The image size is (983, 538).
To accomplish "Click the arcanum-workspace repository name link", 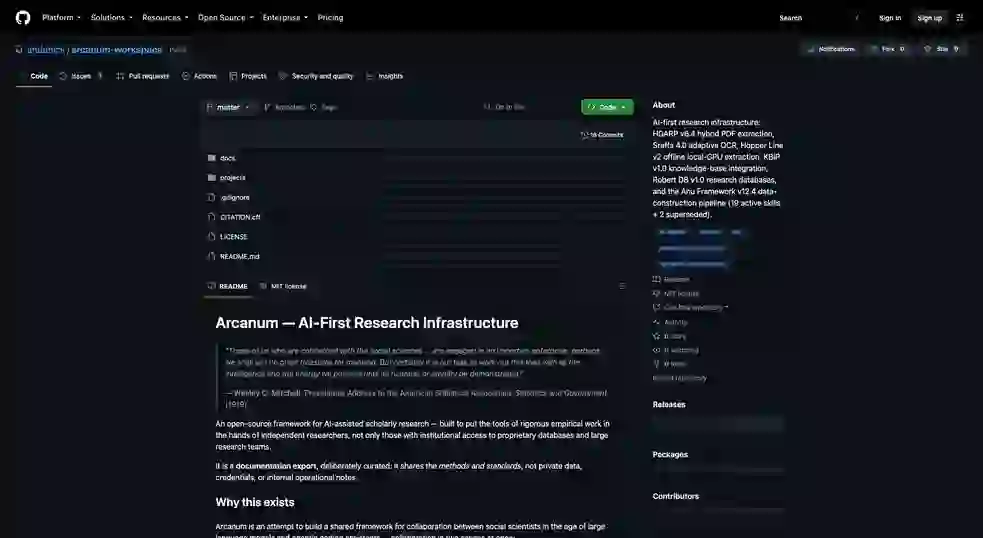I will 117,50.
